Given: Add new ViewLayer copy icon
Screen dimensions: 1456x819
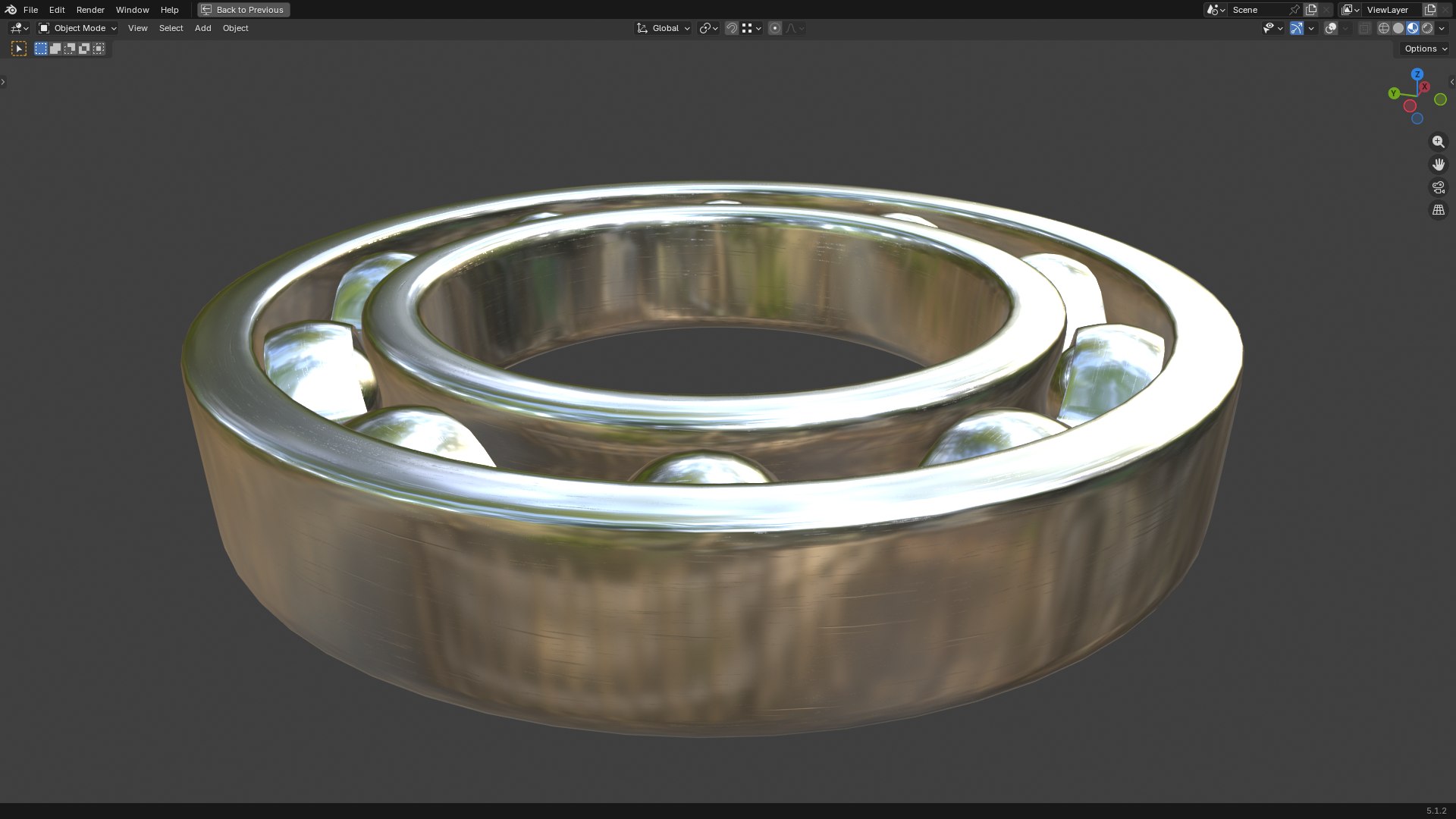Looking at the screenshot, I should 1430,10.
